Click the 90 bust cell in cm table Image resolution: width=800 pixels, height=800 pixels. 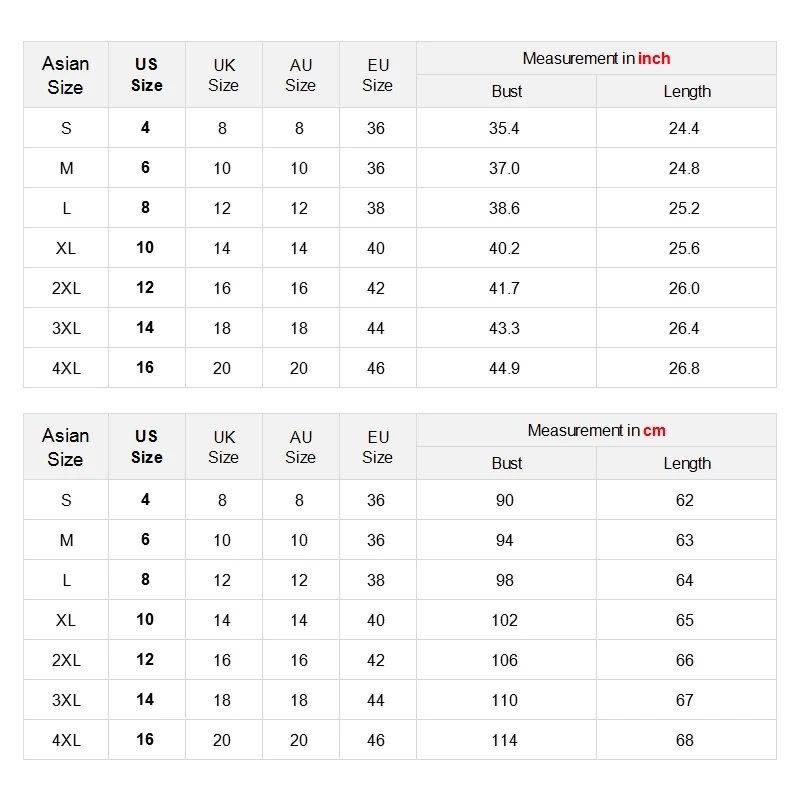pyautogui.click(x=504, y=501)
